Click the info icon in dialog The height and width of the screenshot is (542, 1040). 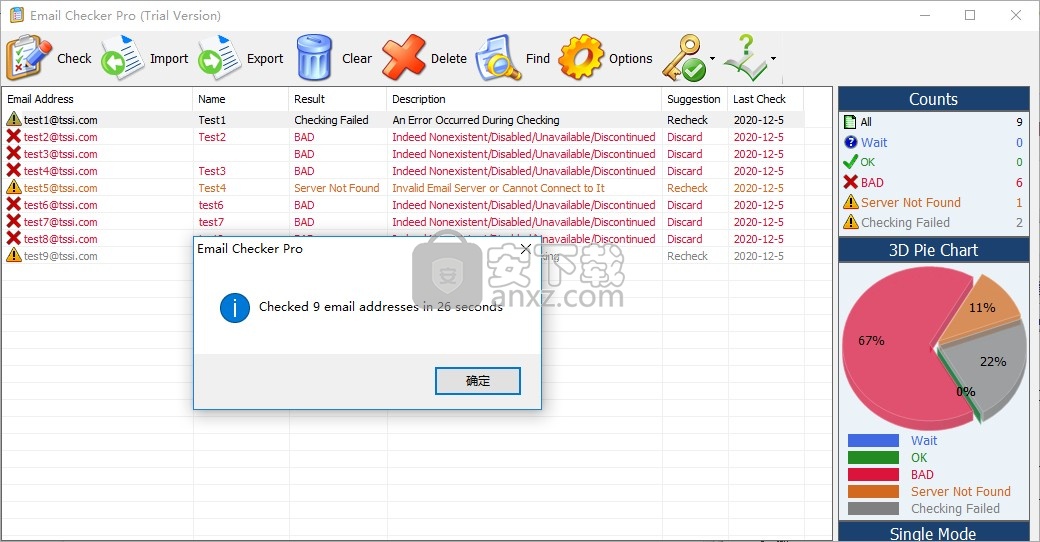pyautogui.click(x=235, y=308)
